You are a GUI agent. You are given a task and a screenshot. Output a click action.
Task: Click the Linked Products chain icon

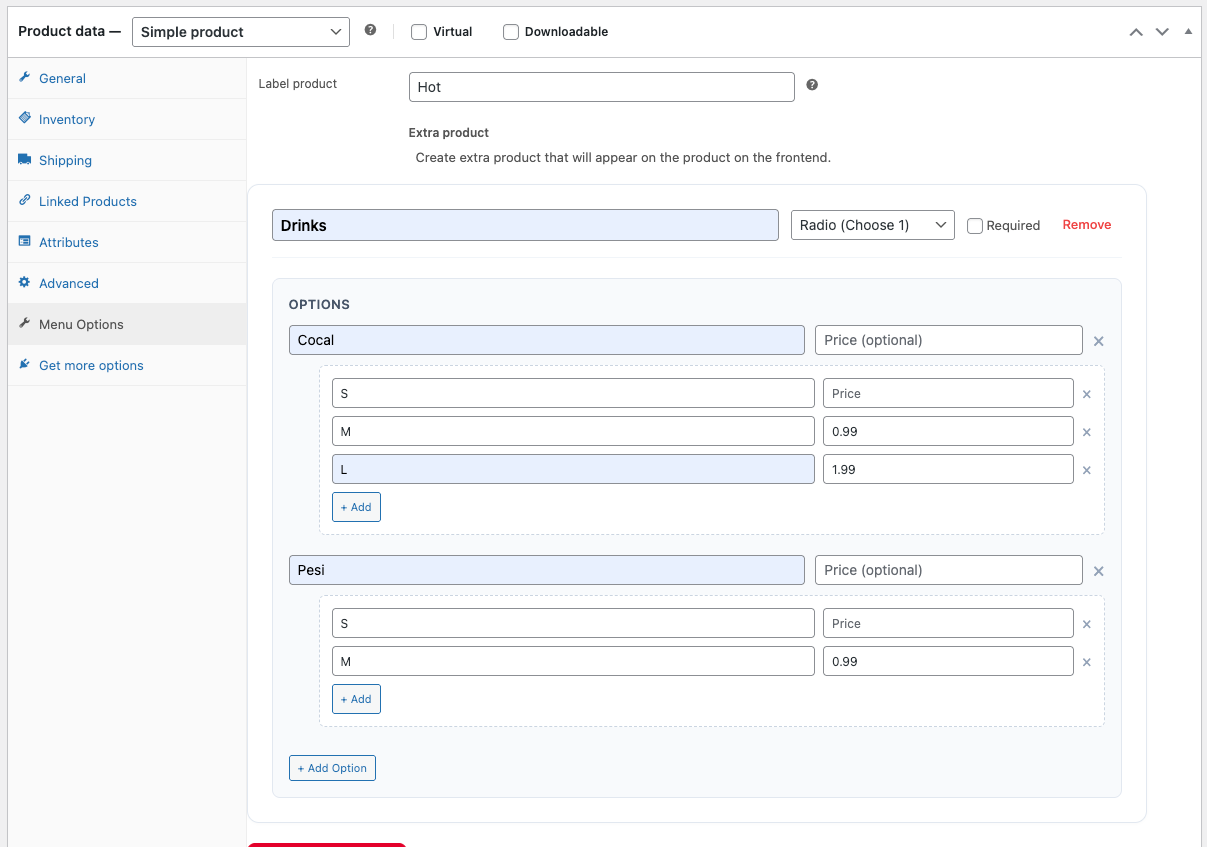point(24,201)
